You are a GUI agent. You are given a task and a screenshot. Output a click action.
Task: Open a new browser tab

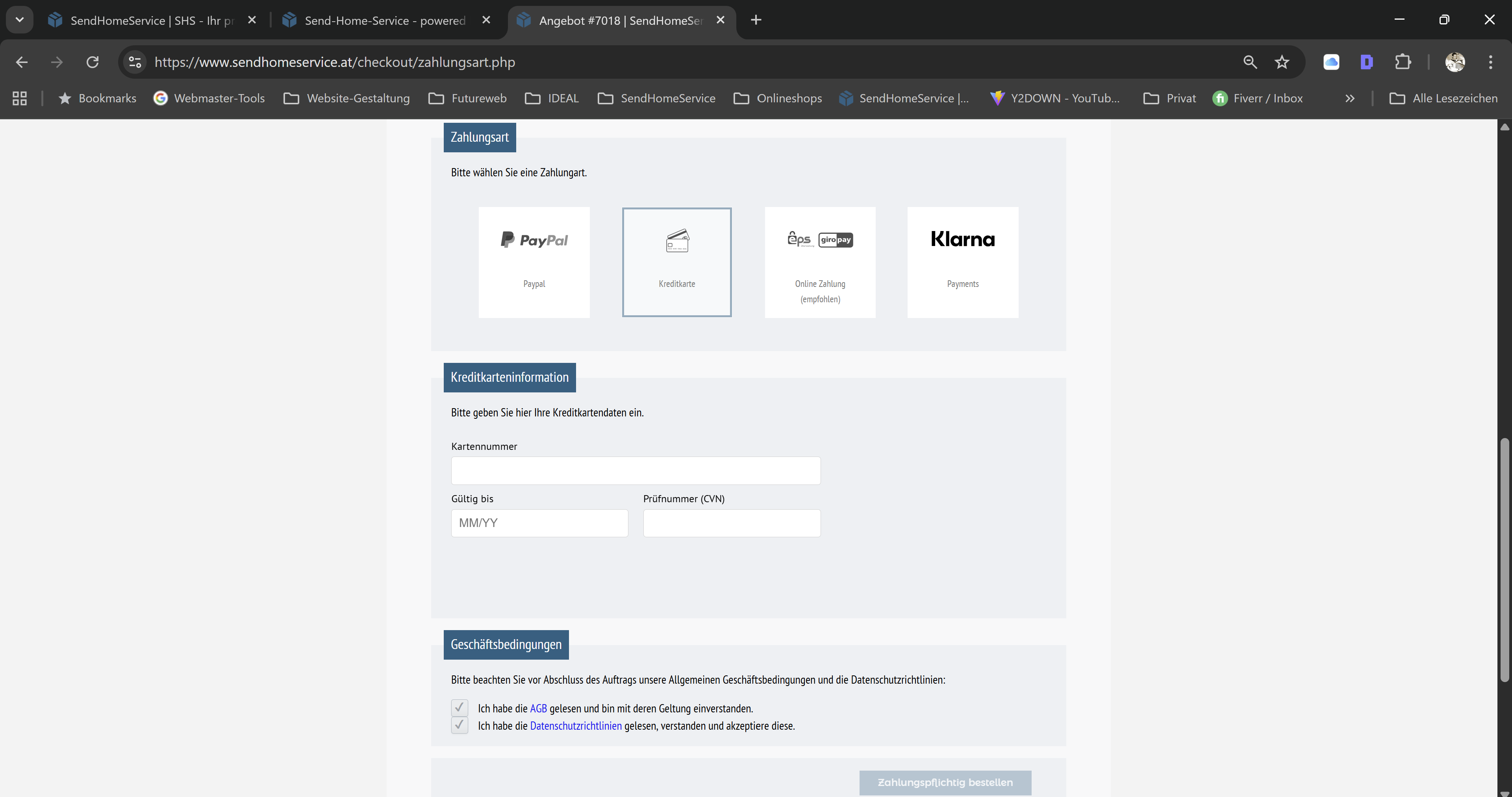(756, 20)
